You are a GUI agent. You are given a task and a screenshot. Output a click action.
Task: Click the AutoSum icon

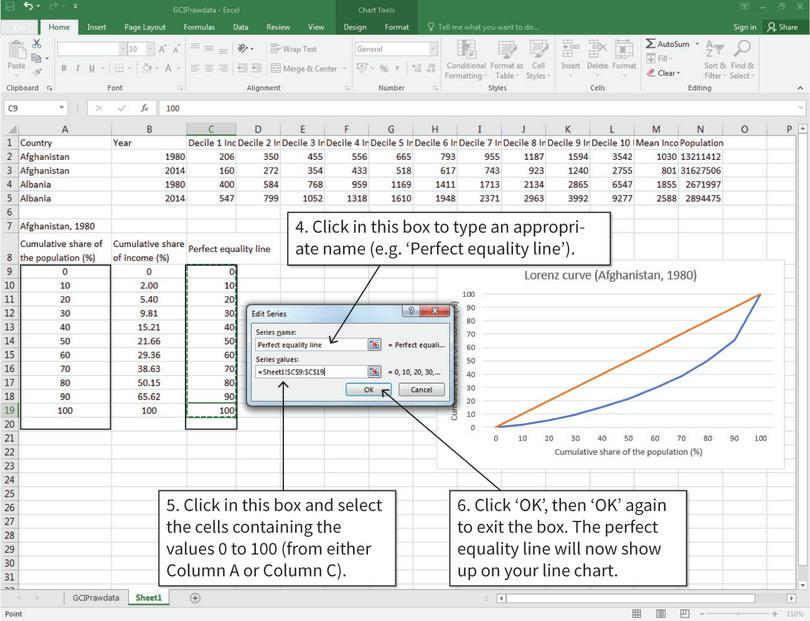pyautogui.click(x=652, y=43)
